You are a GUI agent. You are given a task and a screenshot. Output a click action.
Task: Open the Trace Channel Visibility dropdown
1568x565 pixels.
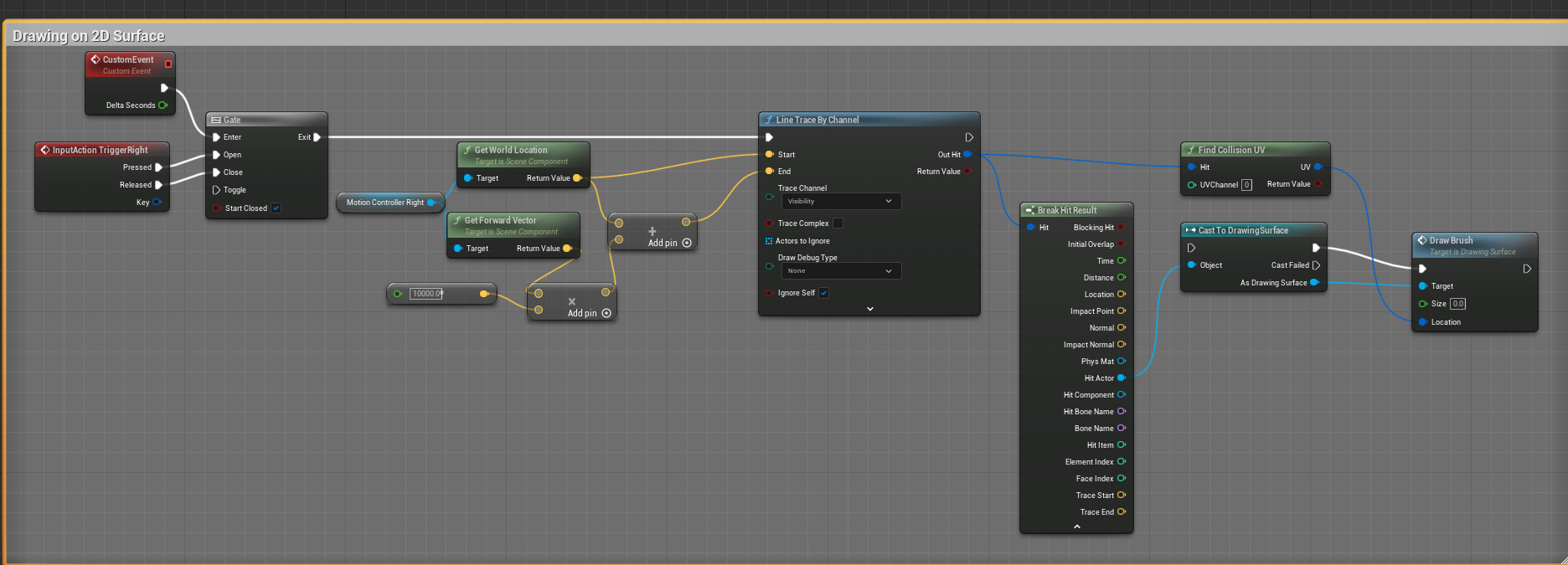841,202
